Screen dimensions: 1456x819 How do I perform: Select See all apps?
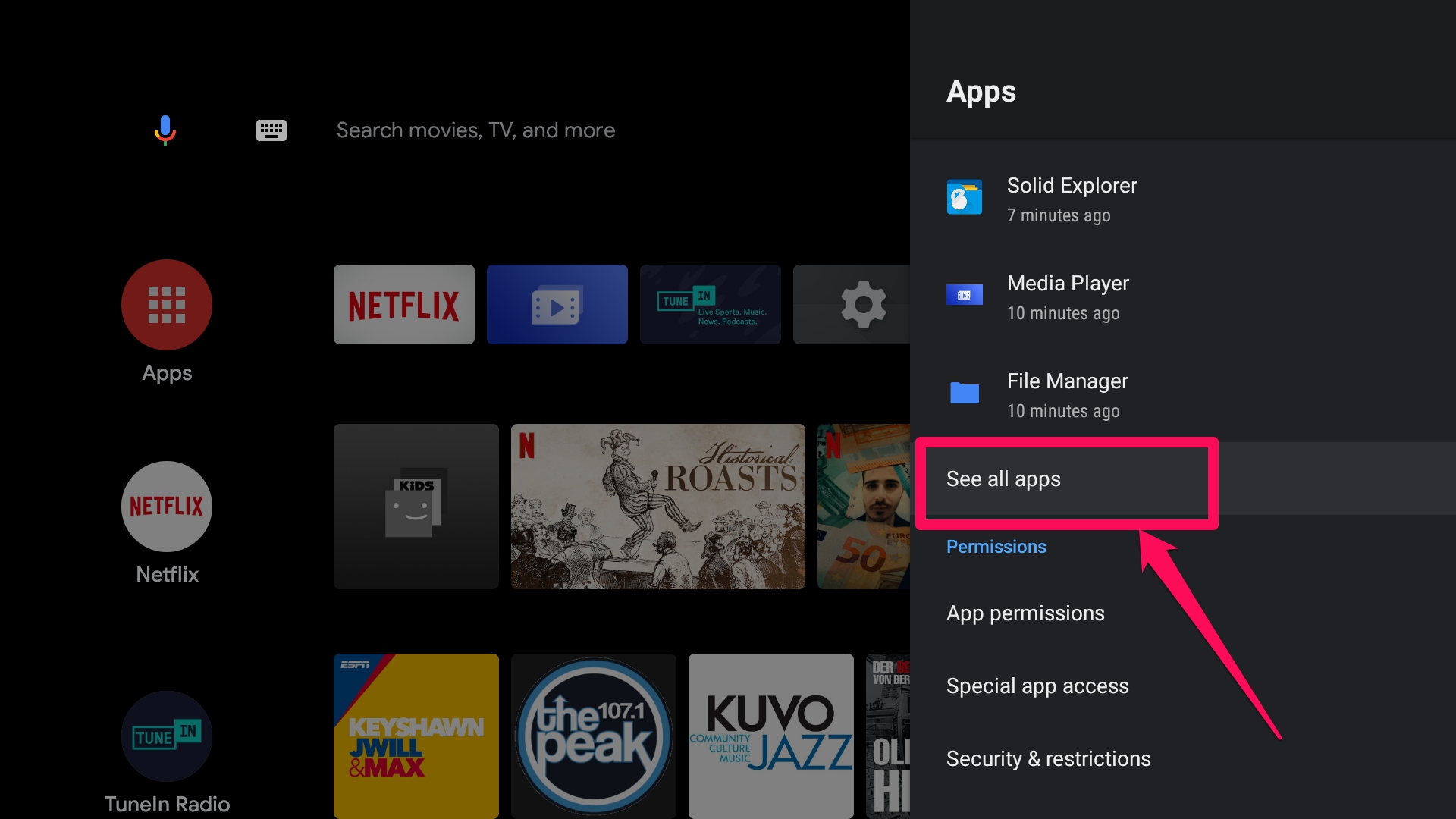1183,479
